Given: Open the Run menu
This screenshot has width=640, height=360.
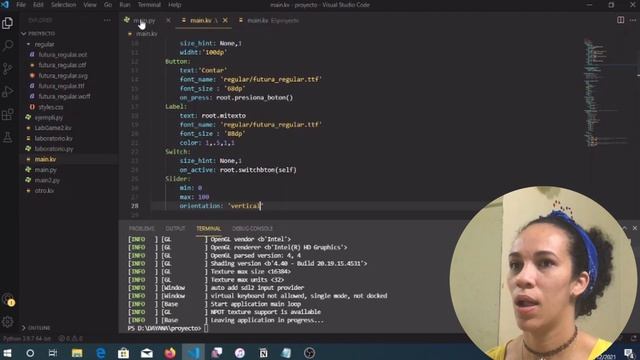Looking at the screenshot, I should pos(125,5).
